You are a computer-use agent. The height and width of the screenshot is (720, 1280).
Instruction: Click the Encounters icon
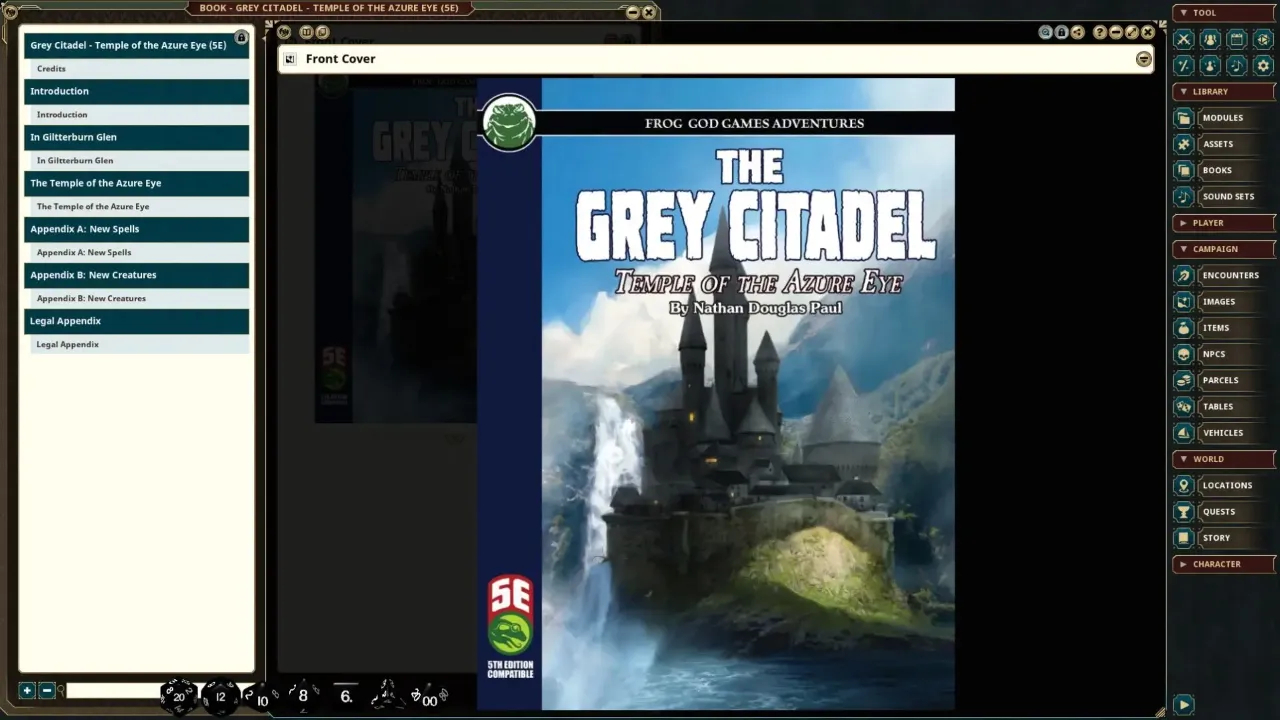[1184, 275]
